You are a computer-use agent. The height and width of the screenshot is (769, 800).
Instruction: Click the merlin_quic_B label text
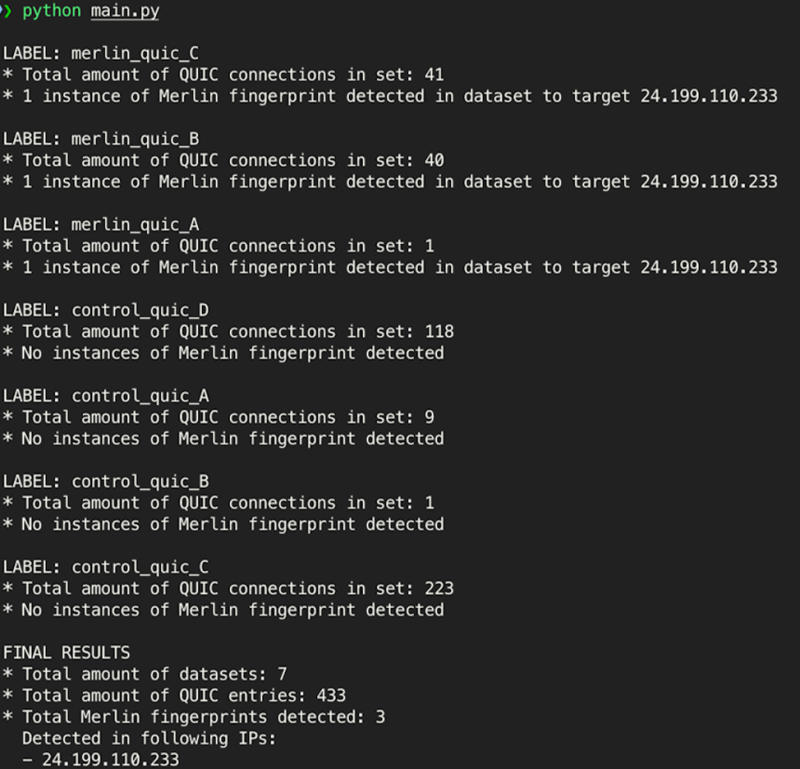(135, 139)
